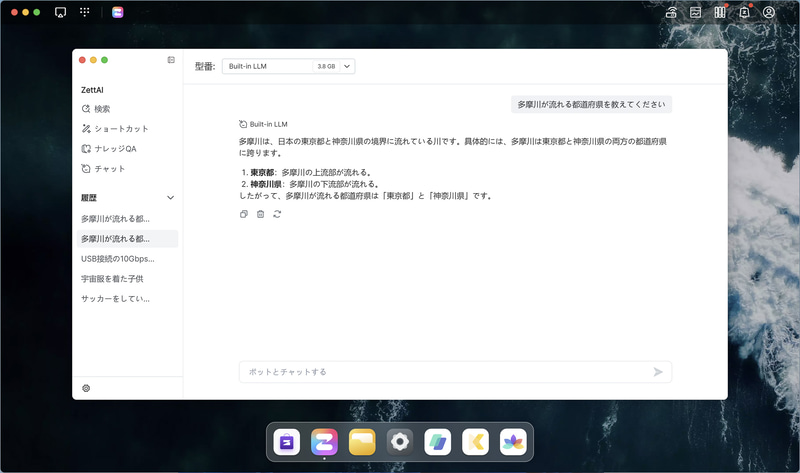Open ZettAI settings gear icon
Viewport: 800px width, 473px height.
point(86,388)
